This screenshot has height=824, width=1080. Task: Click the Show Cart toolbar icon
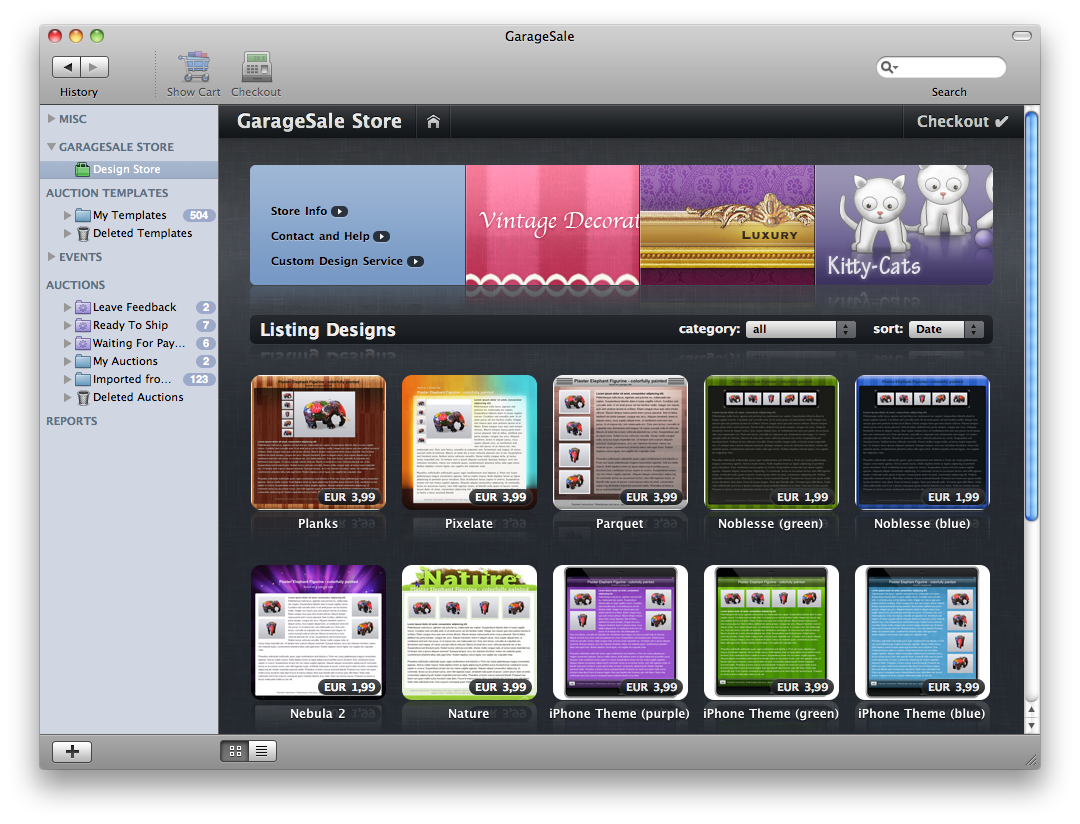196,67
